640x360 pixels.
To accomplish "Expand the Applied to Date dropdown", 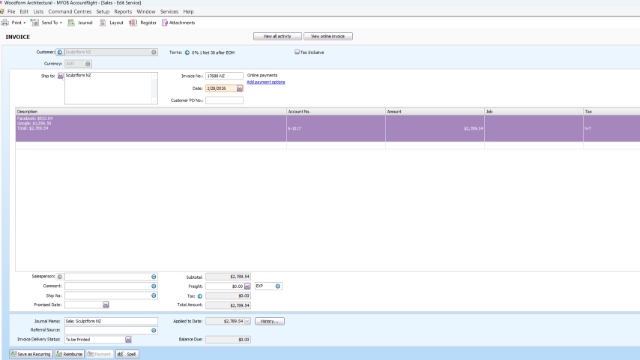I will [x=247, y=321].
